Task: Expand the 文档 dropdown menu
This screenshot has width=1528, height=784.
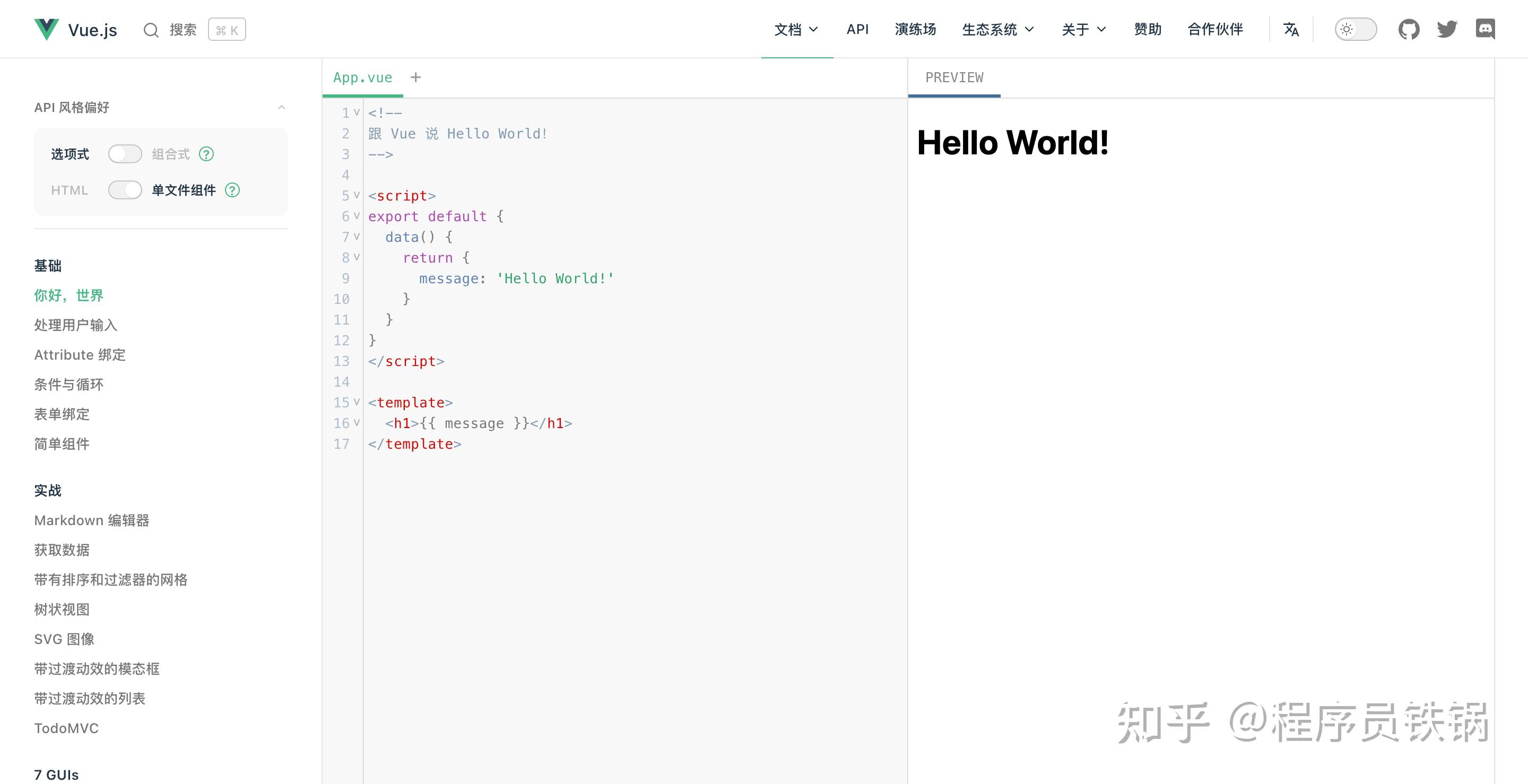Action: click(x=796, y=29)
